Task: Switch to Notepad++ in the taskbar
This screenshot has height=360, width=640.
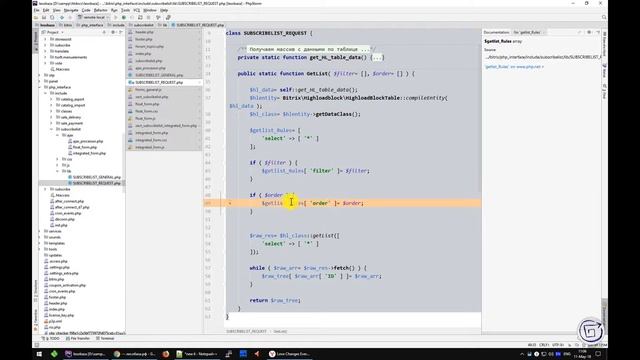Action: pyautogui.click(x=197, y=354)
